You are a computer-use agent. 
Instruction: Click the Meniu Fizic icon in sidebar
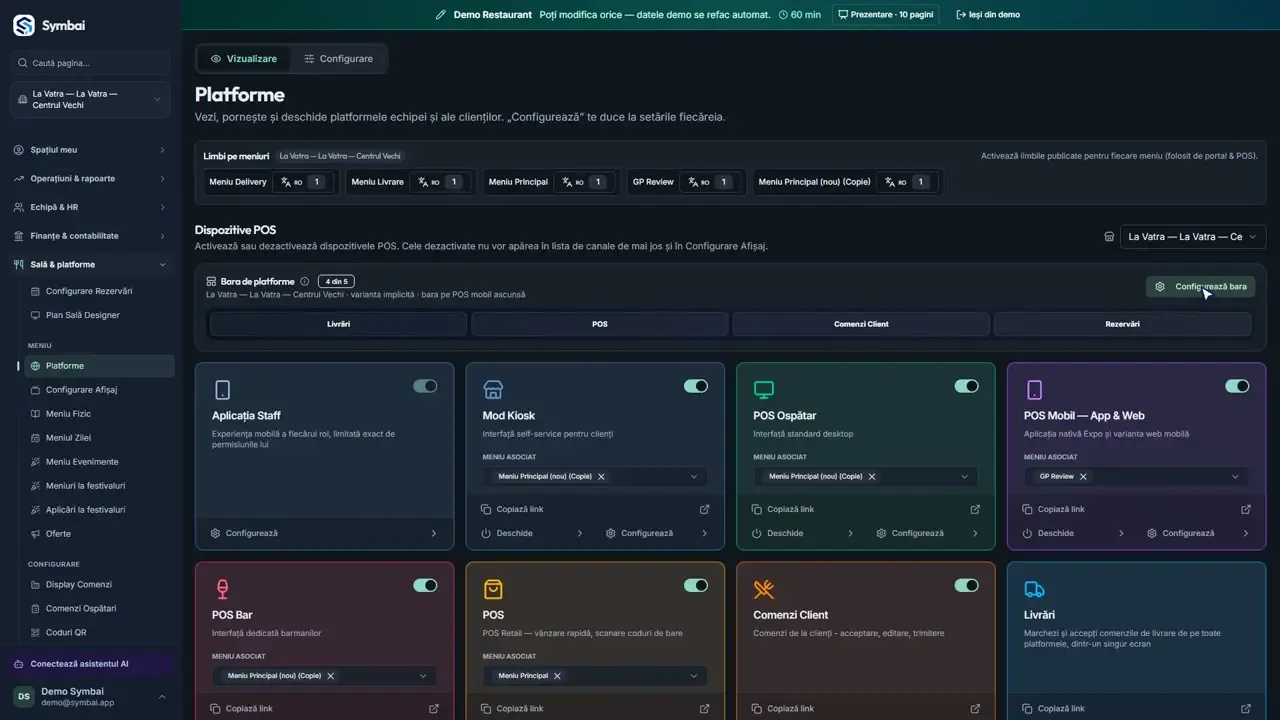point(35,414)
